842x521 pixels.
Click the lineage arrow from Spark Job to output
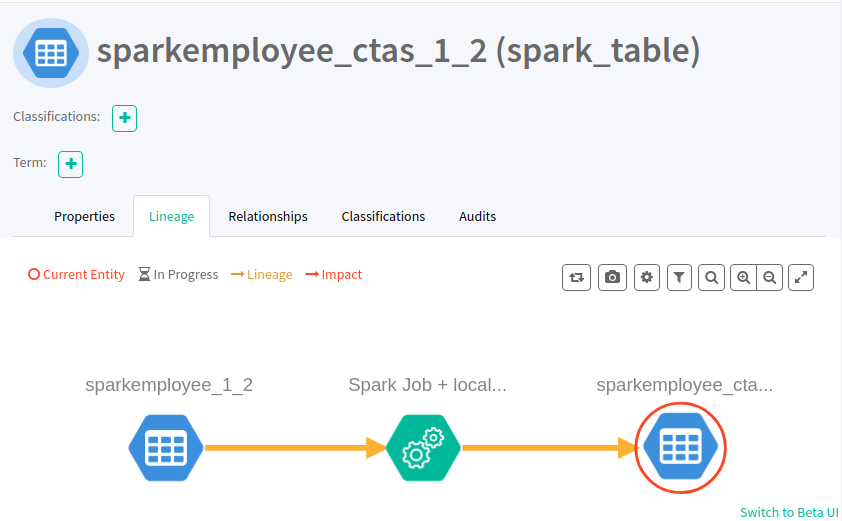pos(550,447)
